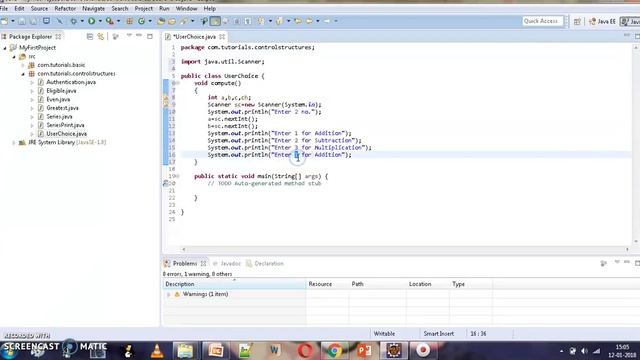This screenshot has height=360, width=640.
Task: Switch to the Javadoc tab
Action: [x=227, y=263]
